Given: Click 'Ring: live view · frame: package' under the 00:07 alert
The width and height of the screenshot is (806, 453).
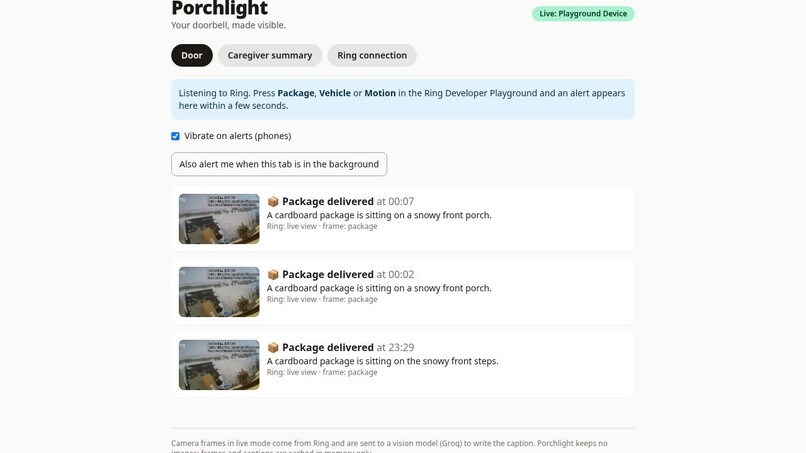Looking at the screenshot, I should [322, 226].
